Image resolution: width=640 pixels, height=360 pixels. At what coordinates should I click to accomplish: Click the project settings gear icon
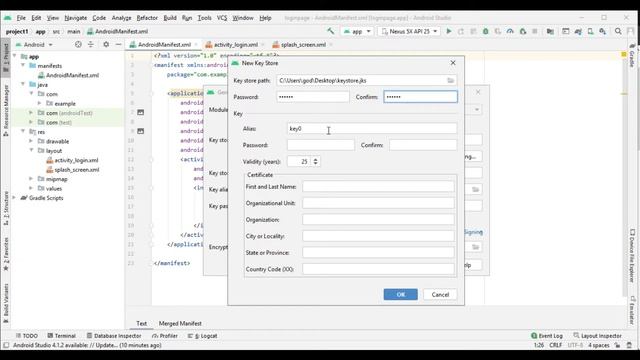tap(106, 44)
